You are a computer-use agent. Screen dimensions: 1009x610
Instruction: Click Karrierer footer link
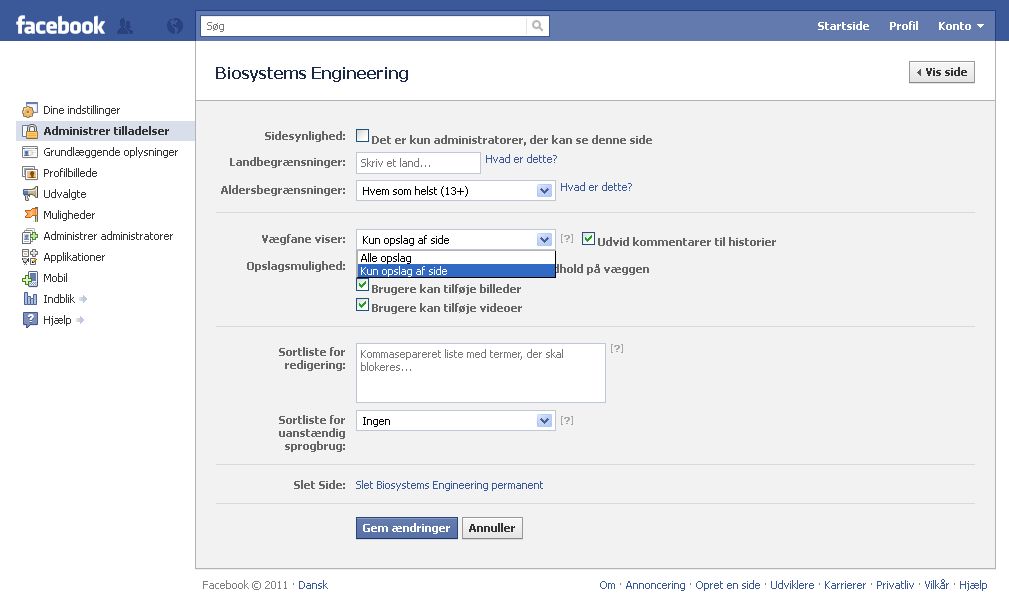[x=845, y=585]
